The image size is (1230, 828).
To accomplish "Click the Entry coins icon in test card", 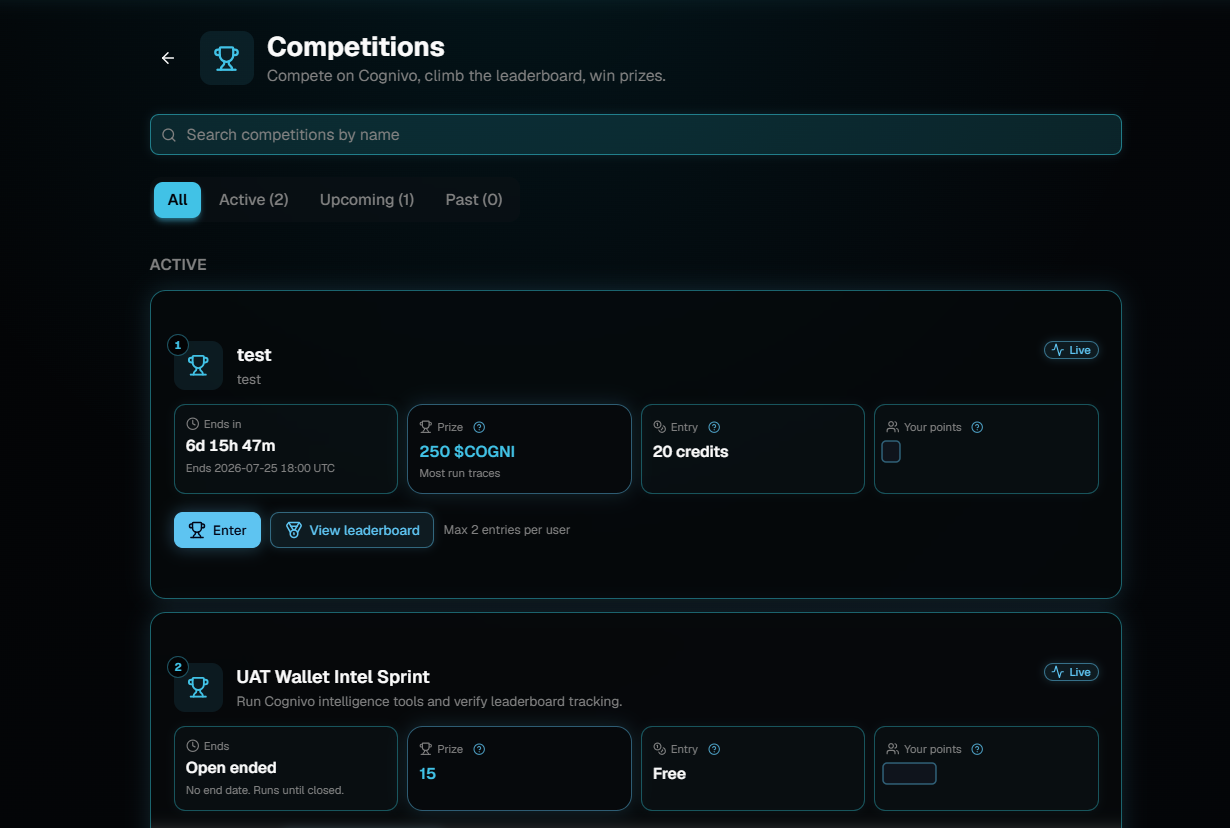I will [x=659, y=427].
